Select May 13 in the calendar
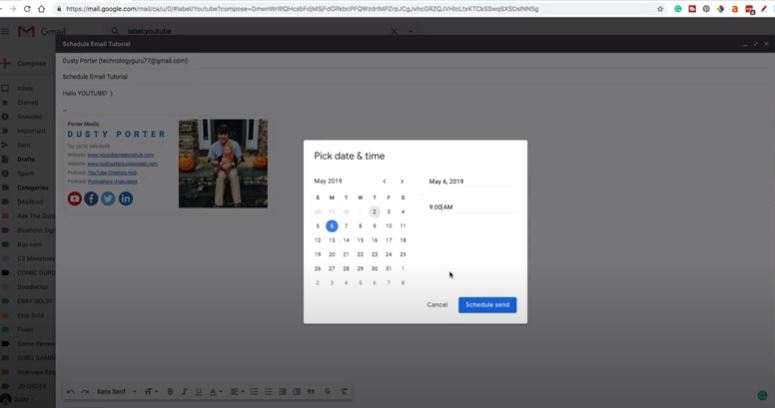The image size is (775, 408). 332,240
